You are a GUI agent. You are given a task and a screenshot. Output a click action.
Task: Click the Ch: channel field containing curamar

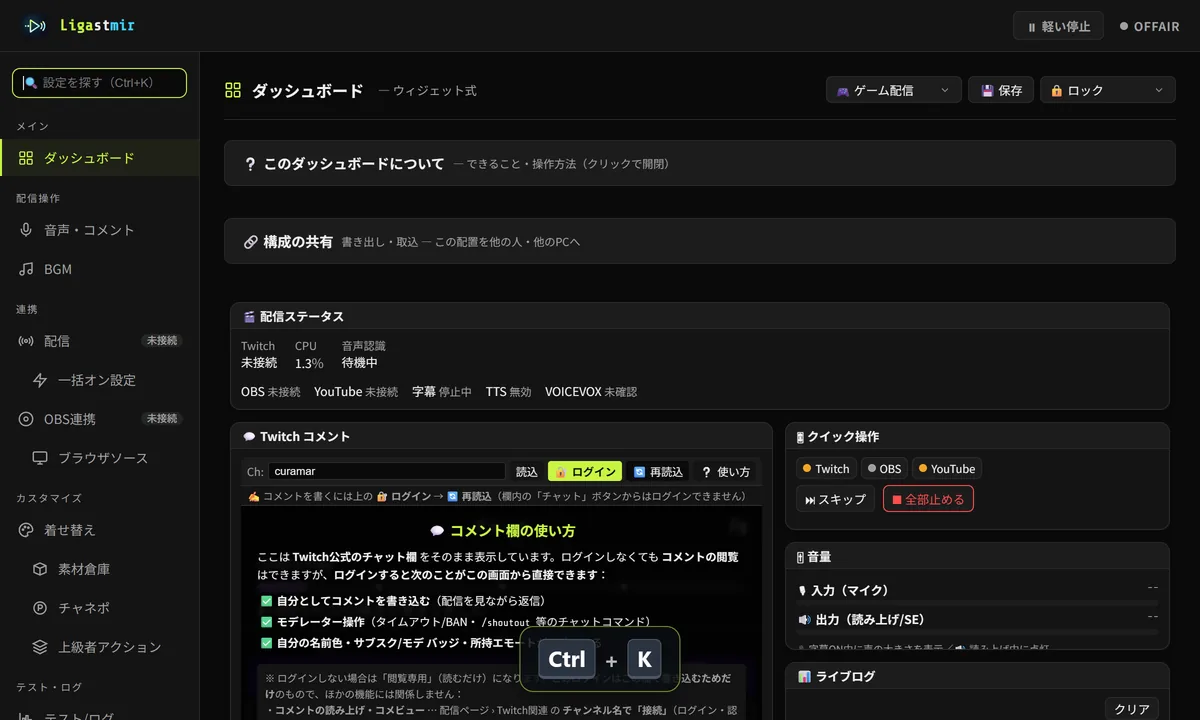[x=387, y=471]
